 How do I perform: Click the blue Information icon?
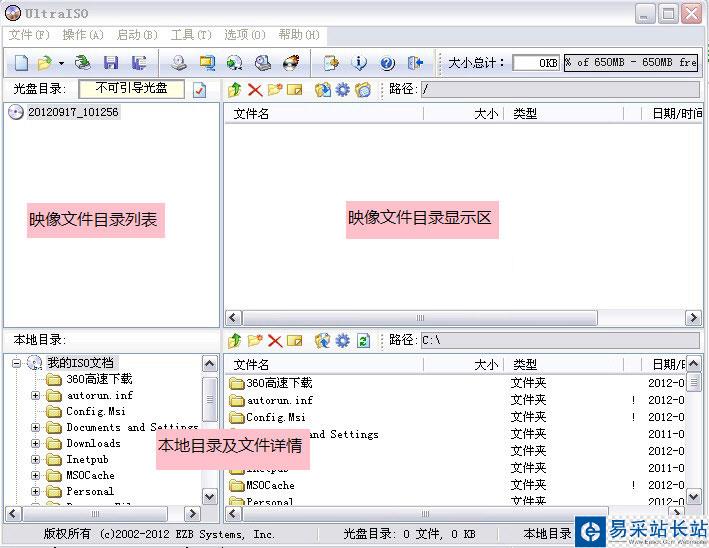[x=359, y=63]
